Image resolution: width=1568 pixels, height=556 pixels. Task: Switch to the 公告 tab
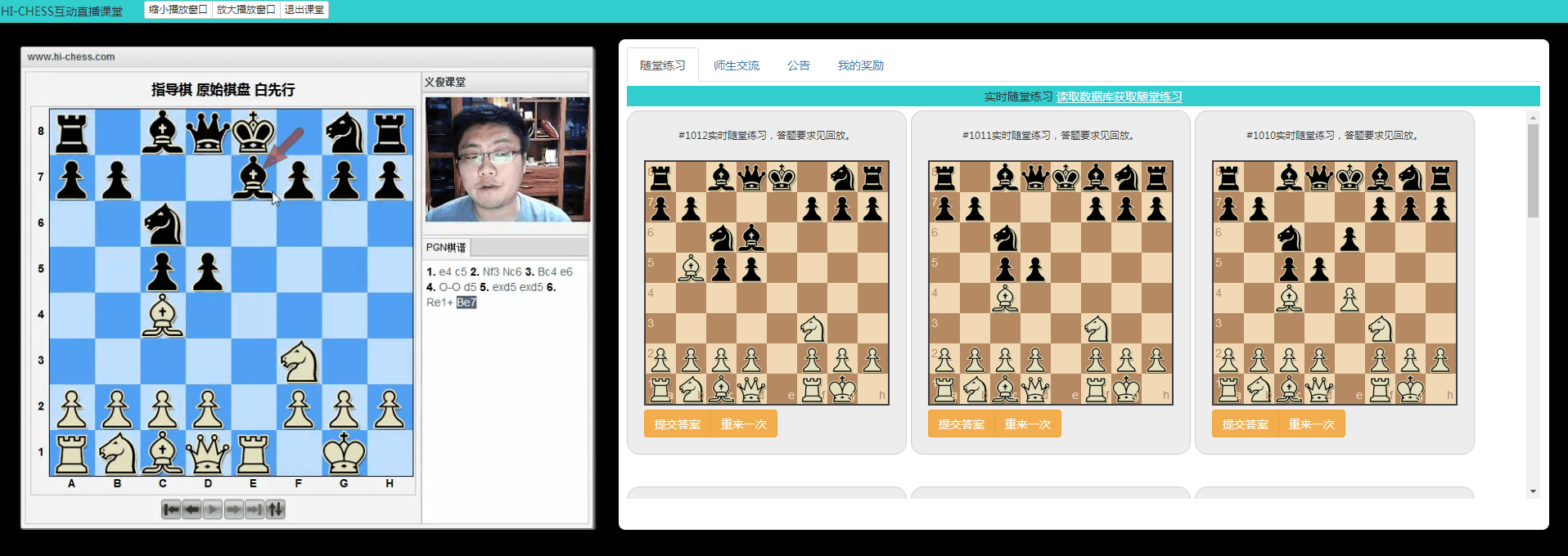[798, 65]
